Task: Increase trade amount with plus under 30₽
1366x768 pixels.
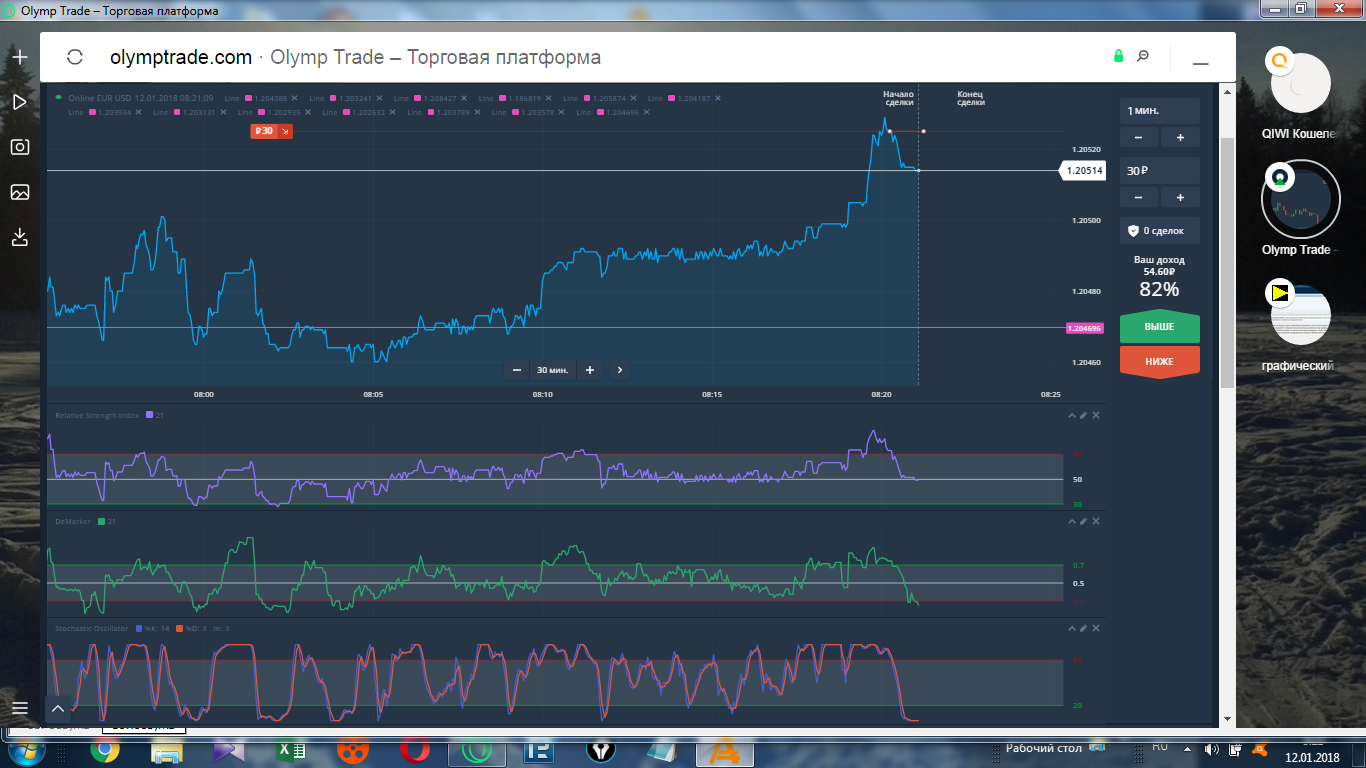Action: (x=1180, y=197)
